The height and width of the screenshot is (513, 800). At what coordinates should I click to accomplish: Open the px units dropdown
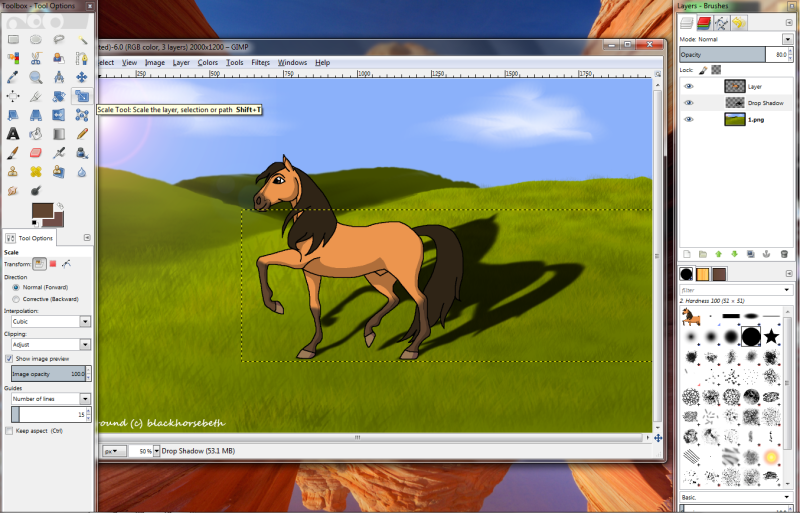point(114,451)
